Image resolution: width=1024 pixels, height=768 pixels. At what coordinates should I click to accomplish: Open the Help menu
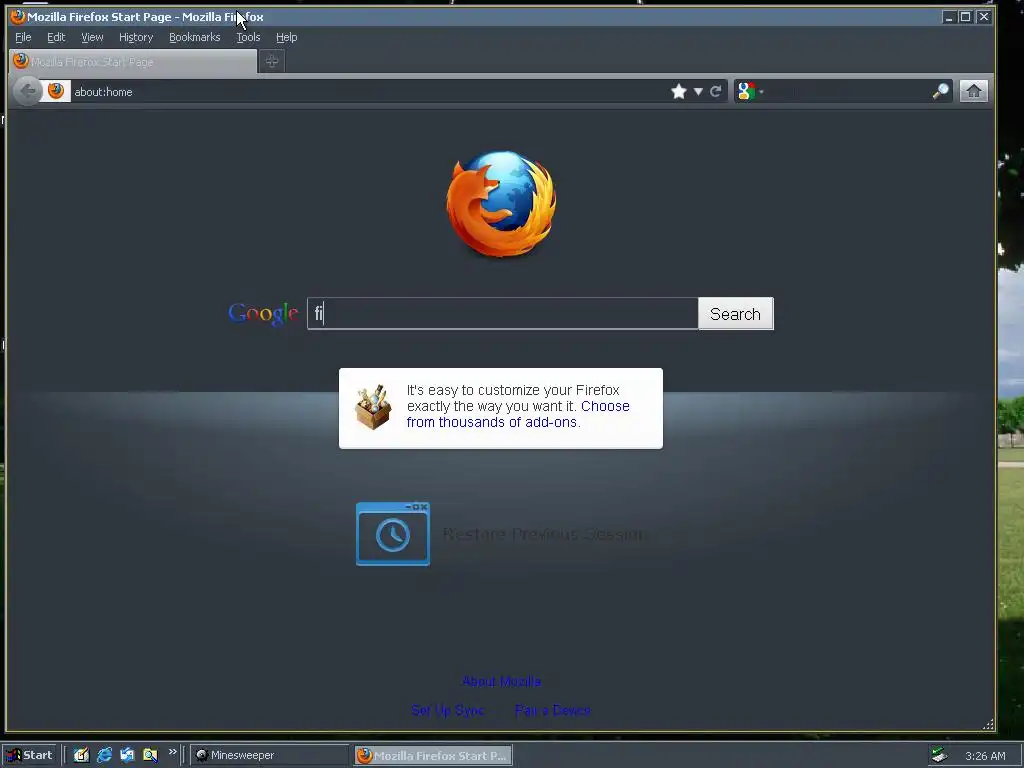[286, 37]
